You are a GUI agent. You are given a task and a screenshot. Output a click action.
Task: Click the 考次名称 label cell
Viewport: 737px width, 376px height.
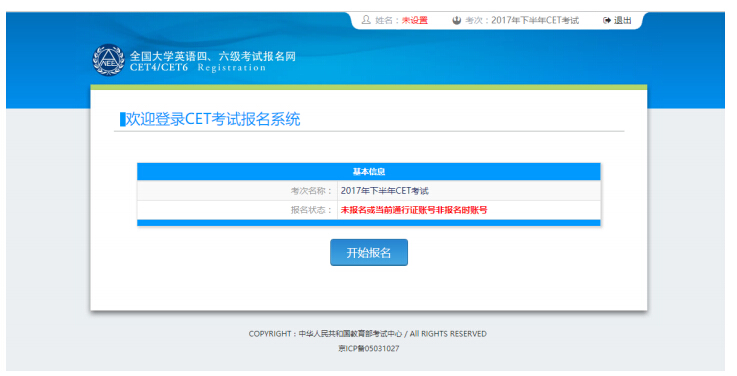(x=237, y=191)
